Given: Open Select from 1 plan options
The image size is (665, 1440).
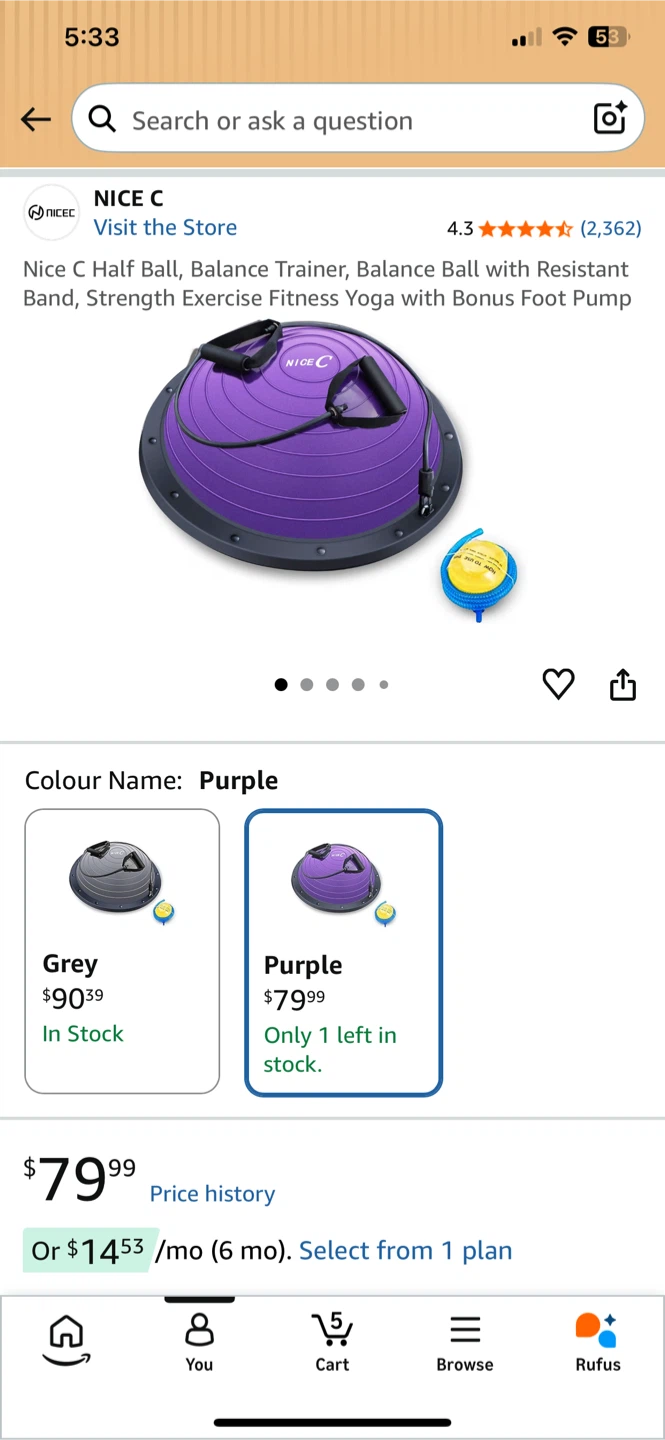Looking at the screenshot, I should (405, 1250).
